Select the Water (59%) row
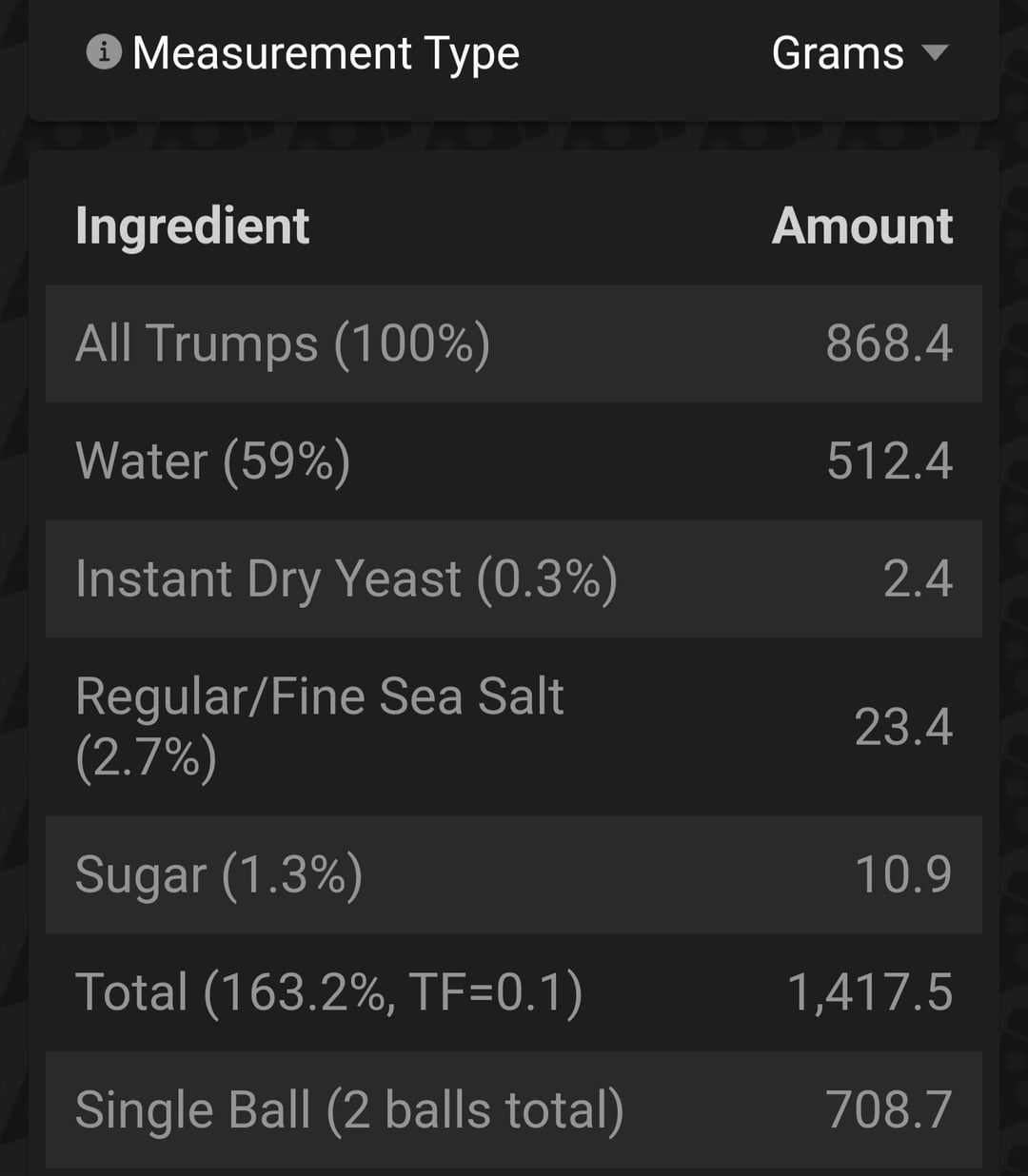 pos(213,461)
